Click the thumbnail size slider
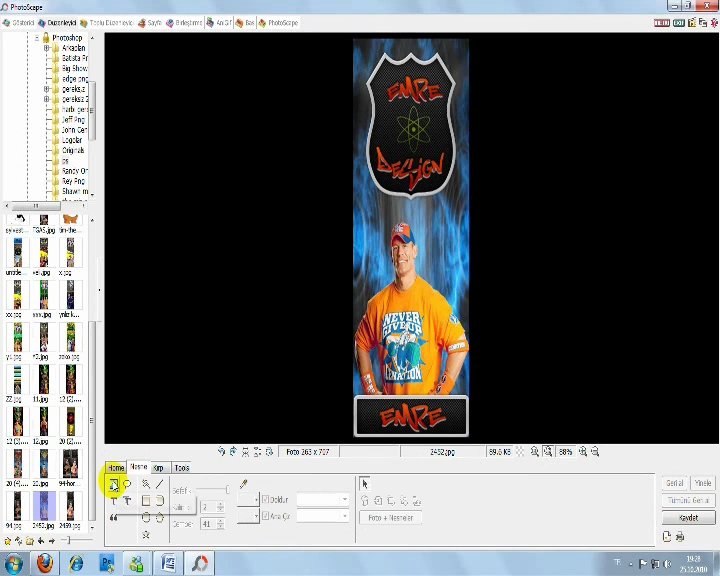 point(68,541)
